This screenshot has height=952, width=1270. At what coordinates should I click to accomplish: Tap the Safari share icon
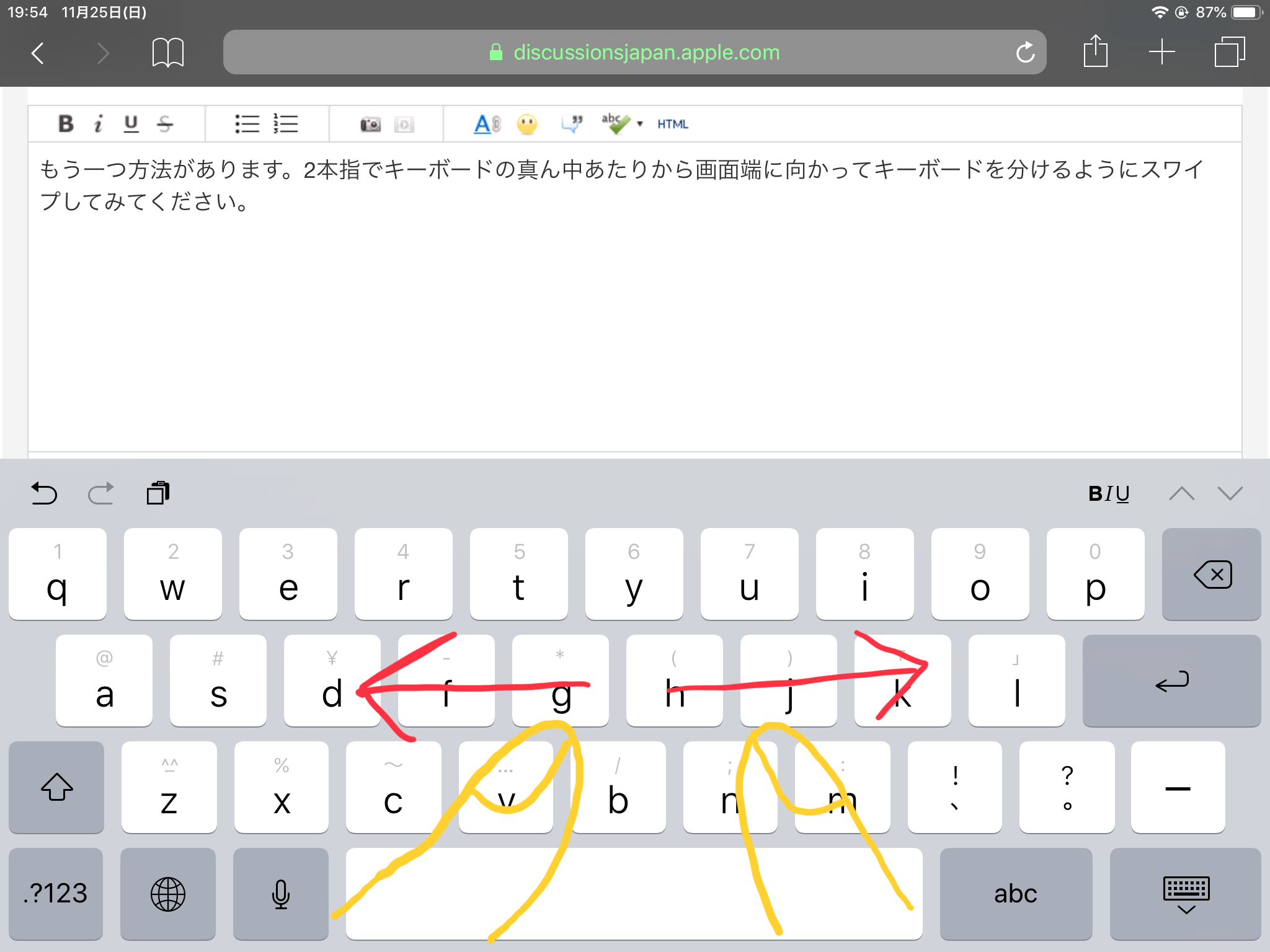pyautogui.click(x=1095, y=51)
